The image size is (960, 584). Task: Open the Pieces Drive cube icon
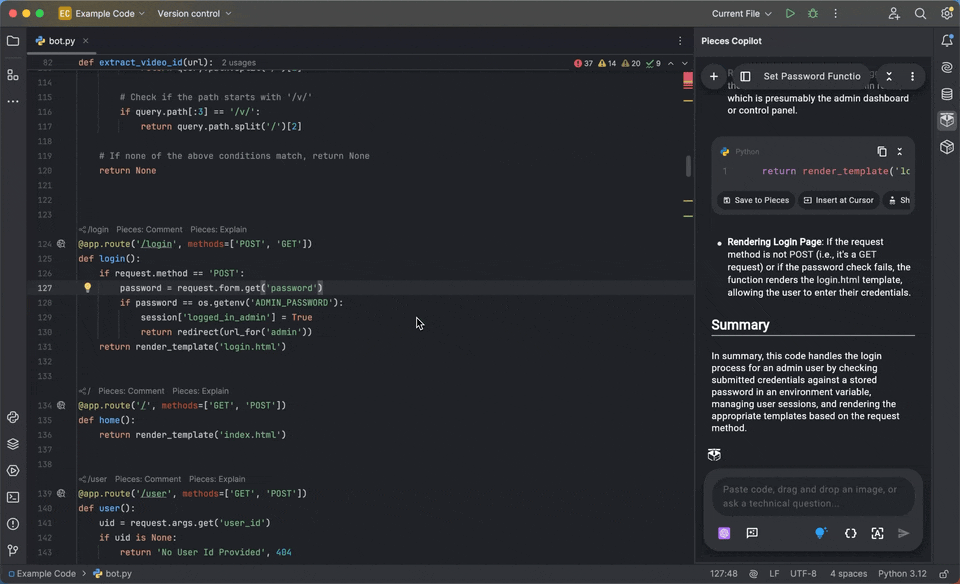coord(947,147)
